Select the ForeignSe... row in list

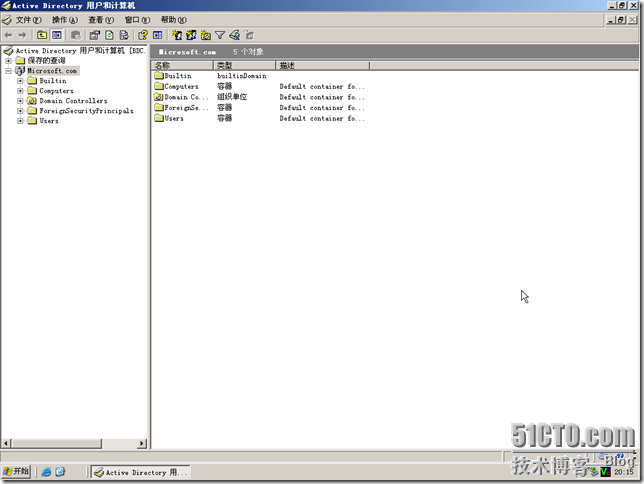[260, 108]
